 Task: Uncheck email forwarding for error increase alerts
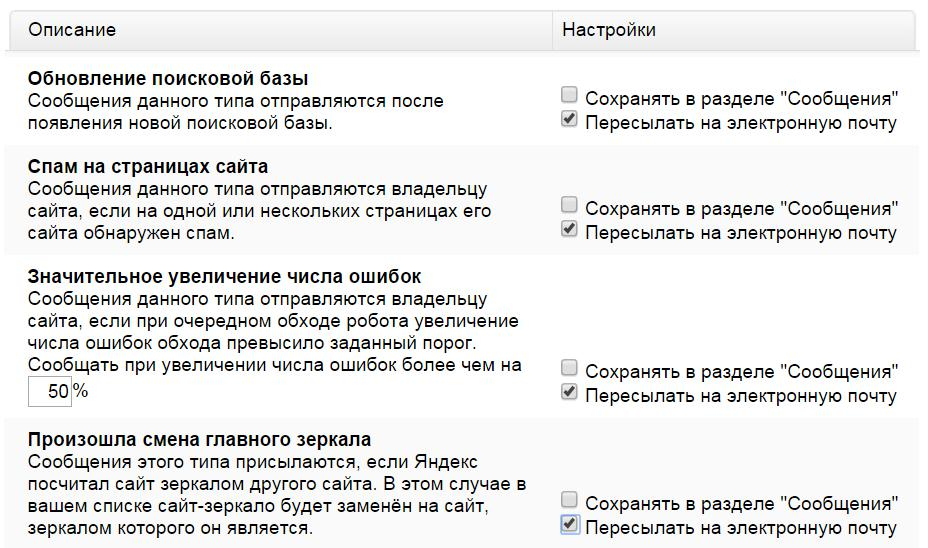click(569, 392)
